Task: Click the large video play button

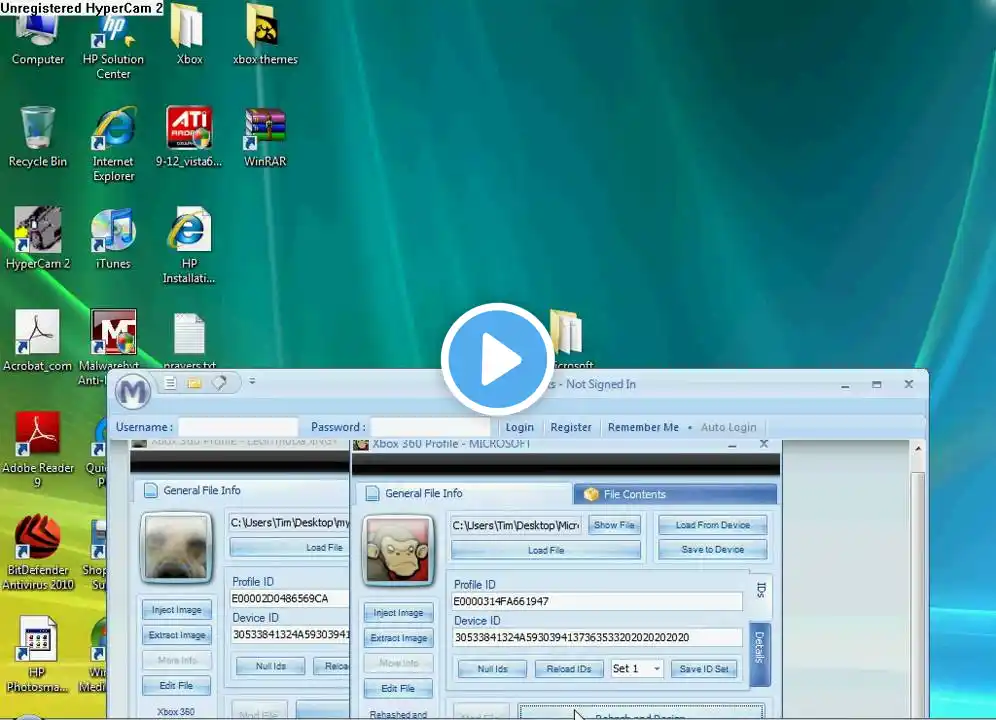Action: click(x=497, y=359)
